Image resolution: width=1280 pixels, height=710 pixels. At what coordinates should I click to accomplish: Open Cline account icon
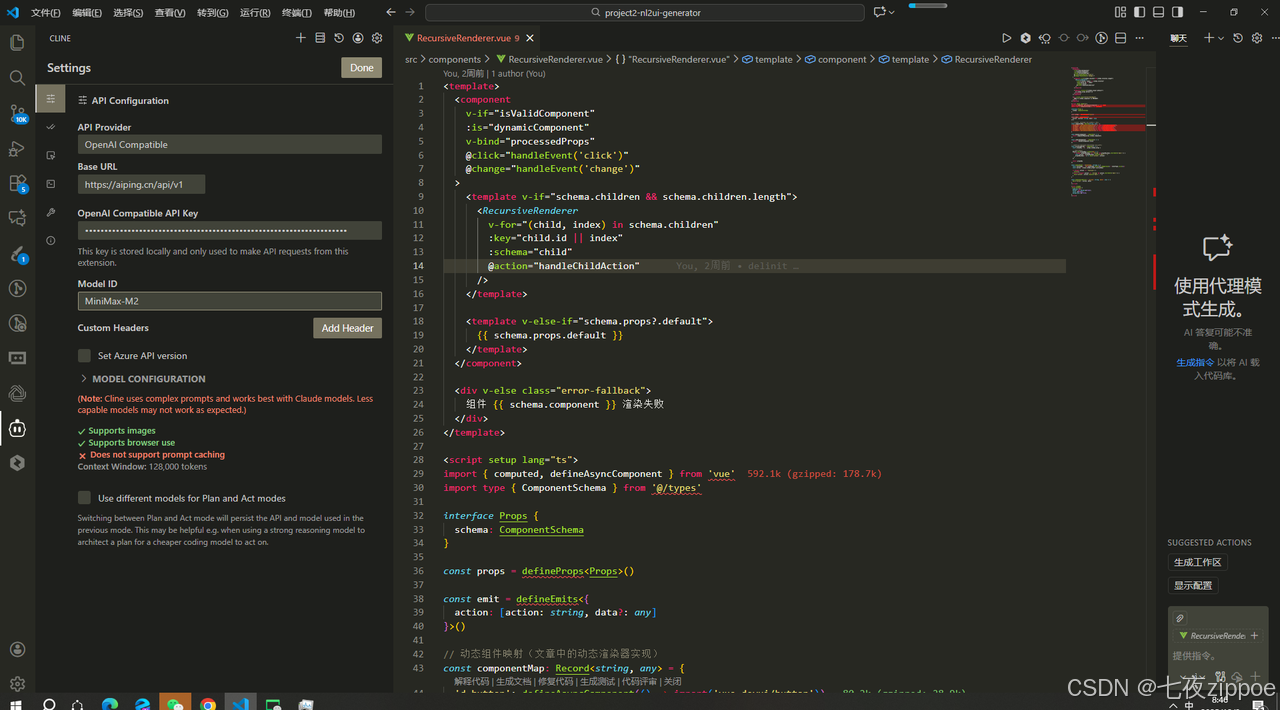click(x=358, y=38)
